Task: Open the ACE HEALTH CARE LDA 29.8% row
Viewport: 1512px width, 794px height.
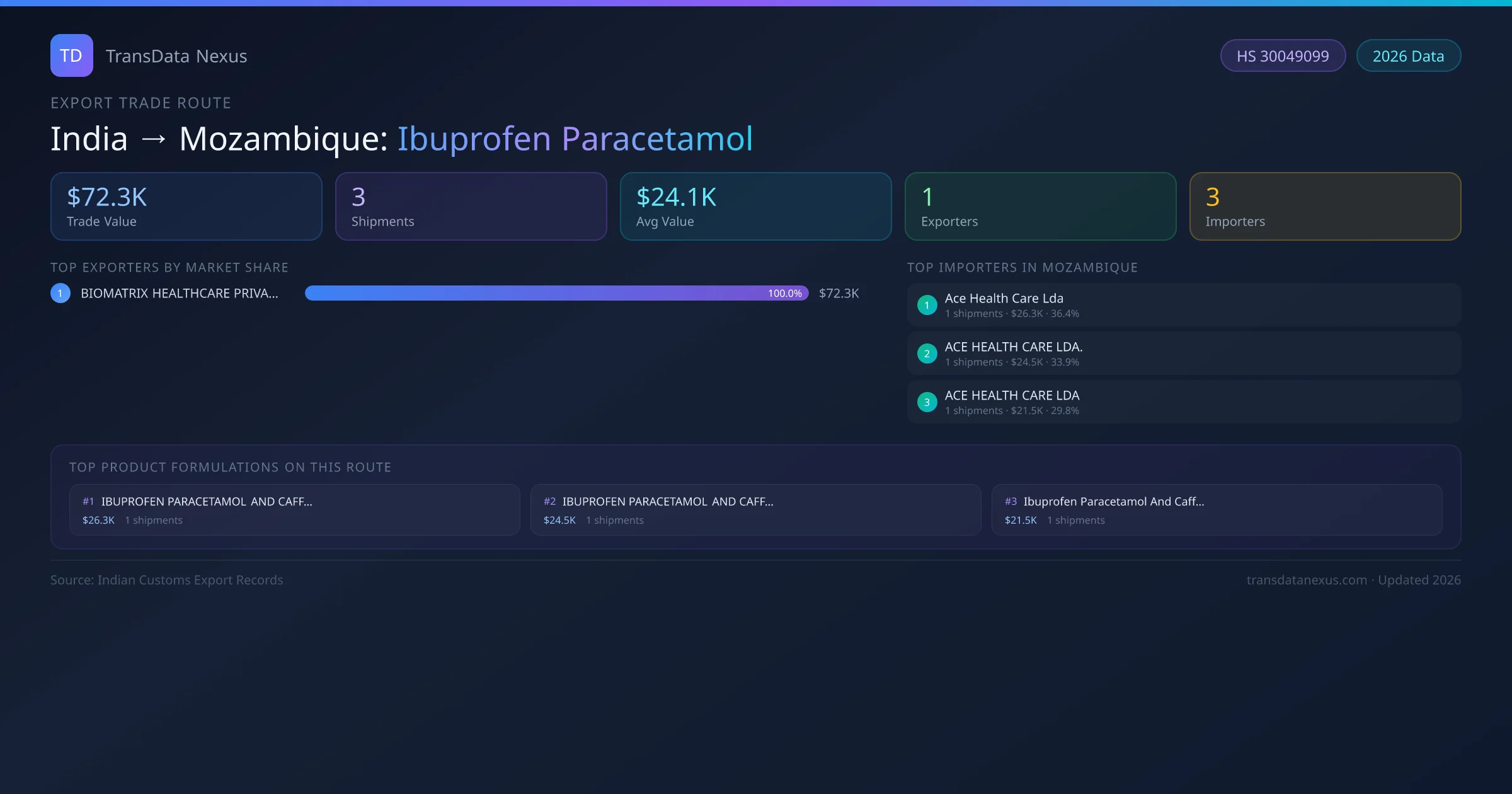Action: tap(1184, 402)
